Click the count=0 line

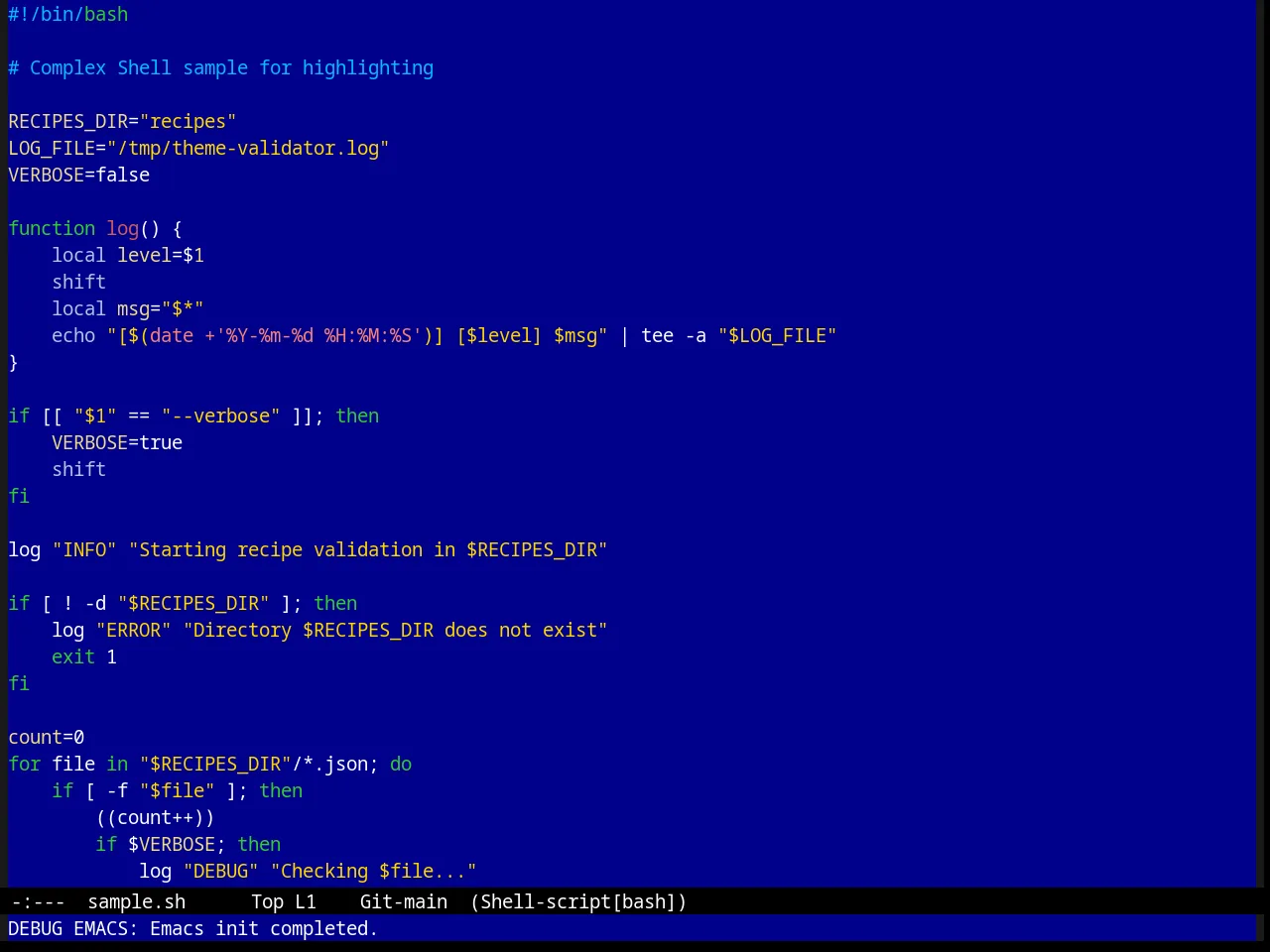(47, 737)
